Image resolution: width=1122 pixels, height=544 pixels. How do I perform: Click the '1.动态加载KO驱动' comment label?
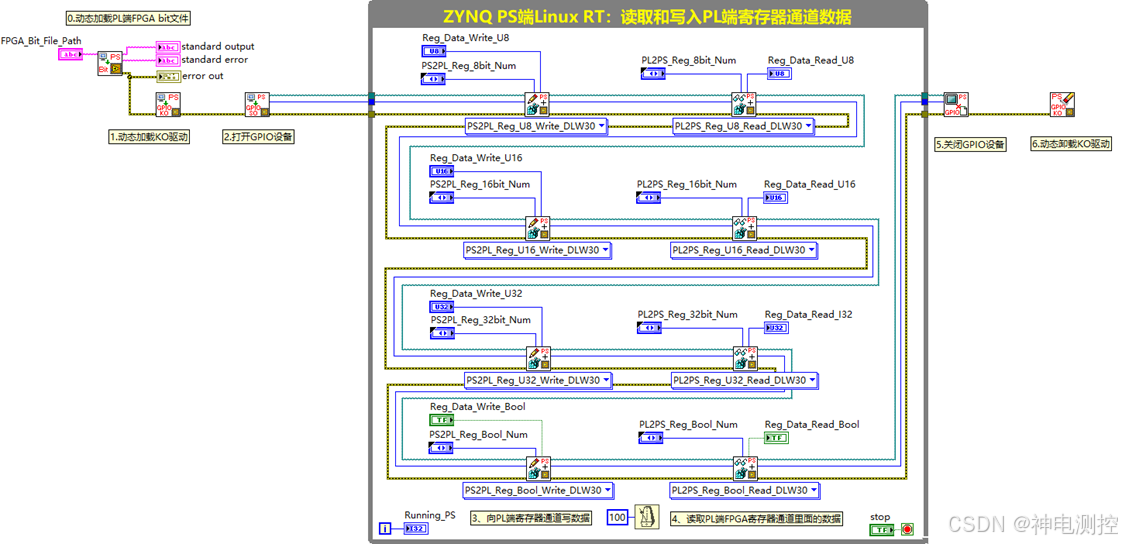click(148, 137)
